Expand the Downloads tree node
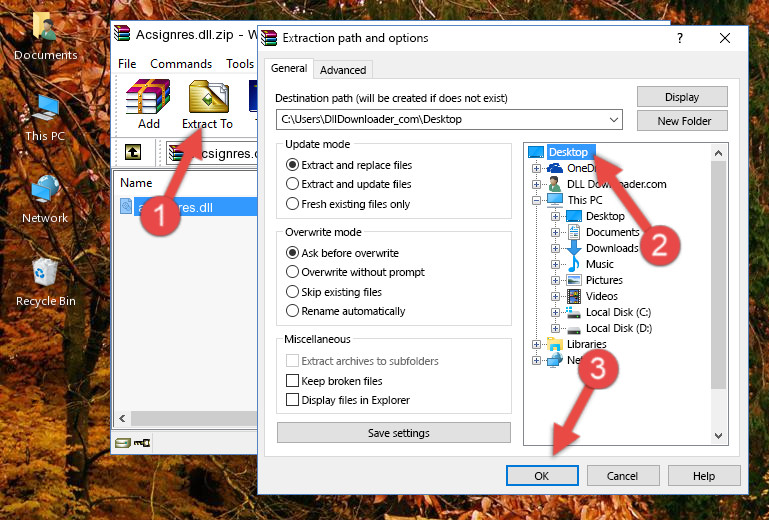This screenshot has width=769, height=520. (x=555, y=248)
